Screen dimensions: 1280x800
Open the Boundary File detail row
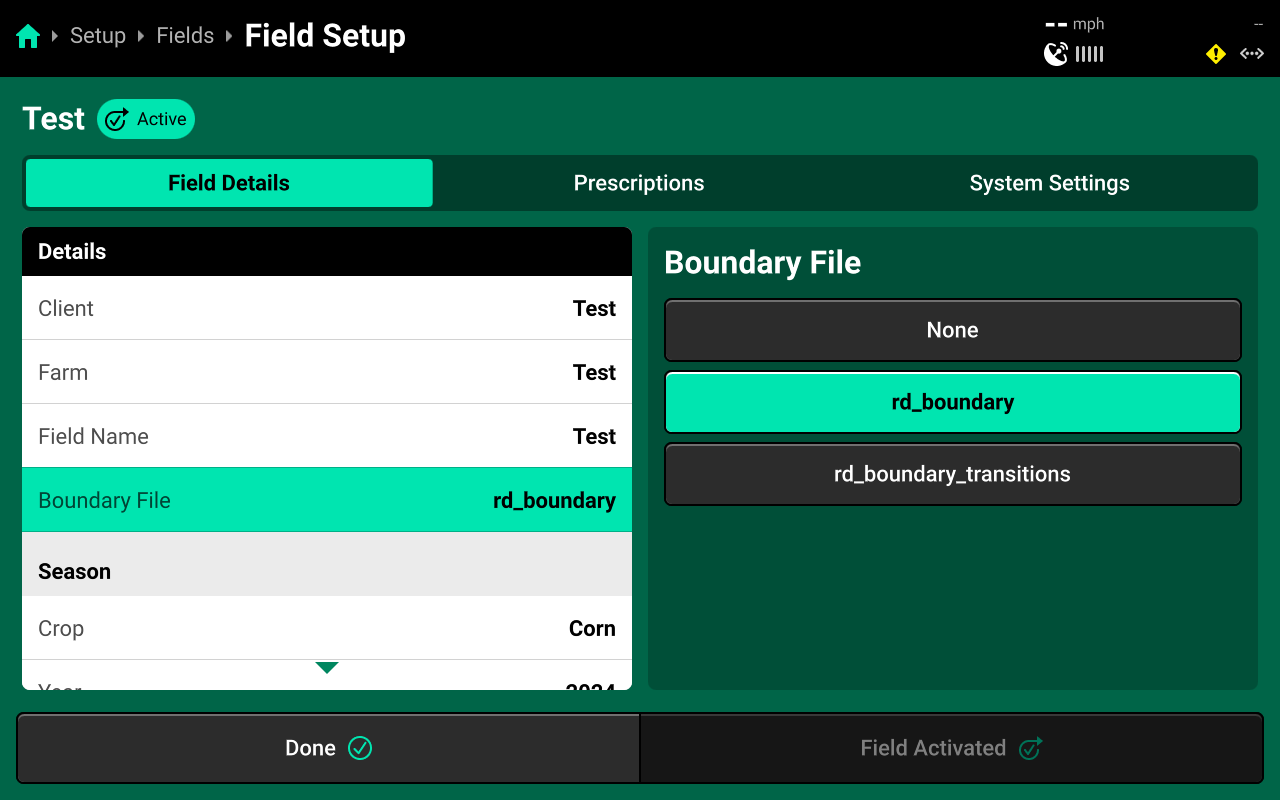[x=327, y=500]
